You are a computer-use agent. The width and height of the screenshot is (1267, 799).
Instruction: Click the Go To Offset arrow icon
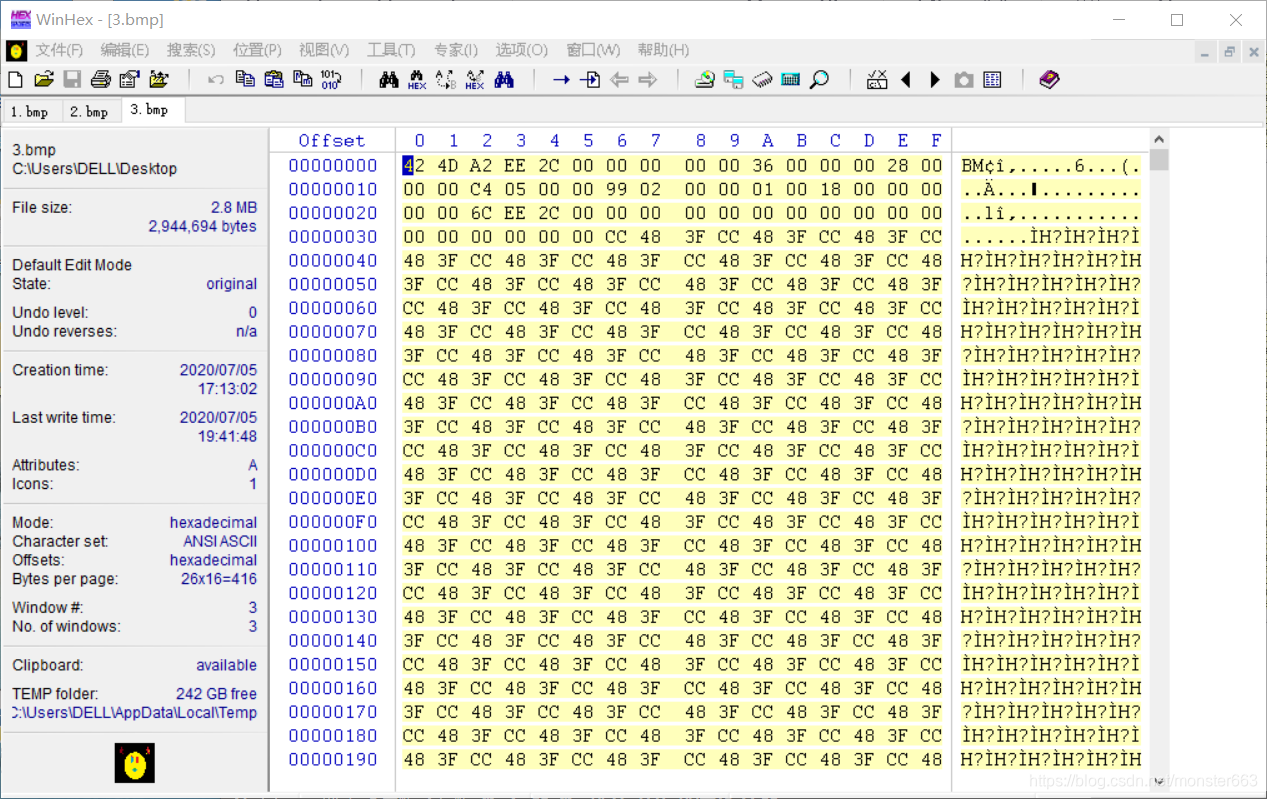(x=561, y=79)
